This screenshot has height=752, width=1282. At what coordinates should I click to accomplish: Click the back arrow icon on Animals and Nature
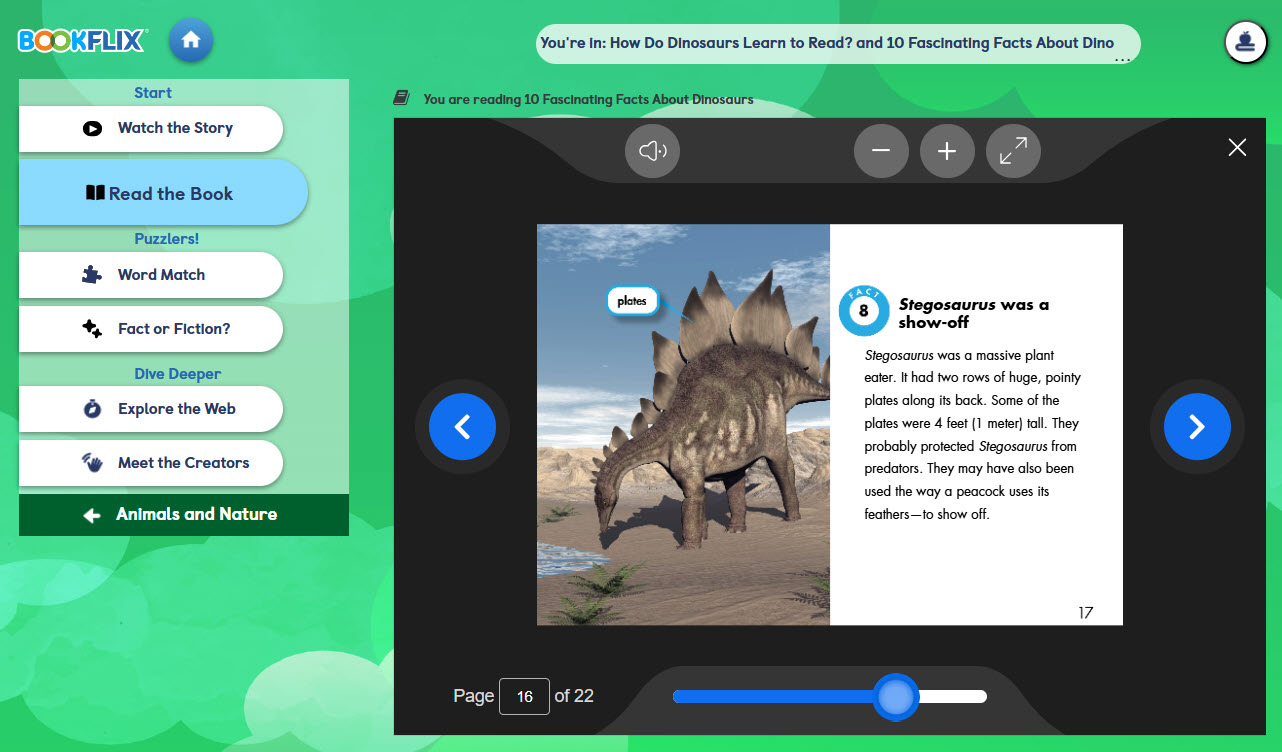click(92, 515)
